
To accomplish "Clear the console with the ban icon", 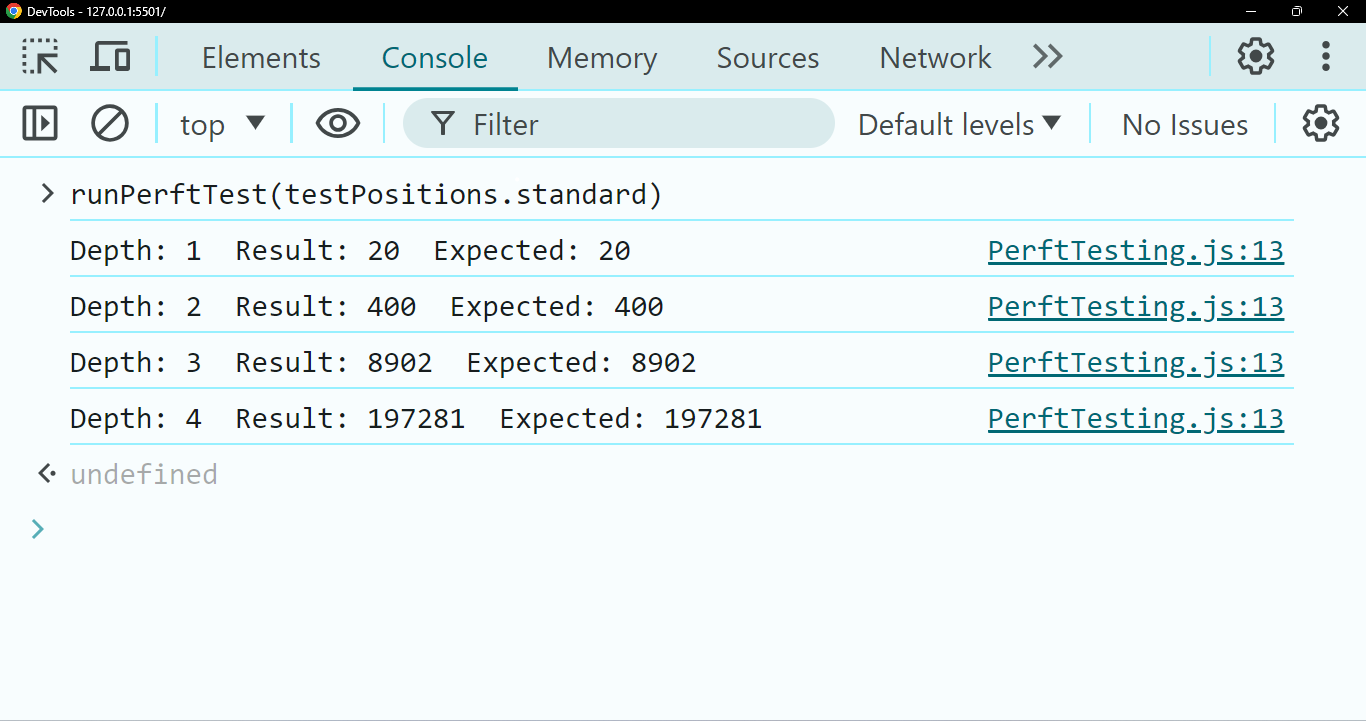I will [x=110, y=124].
